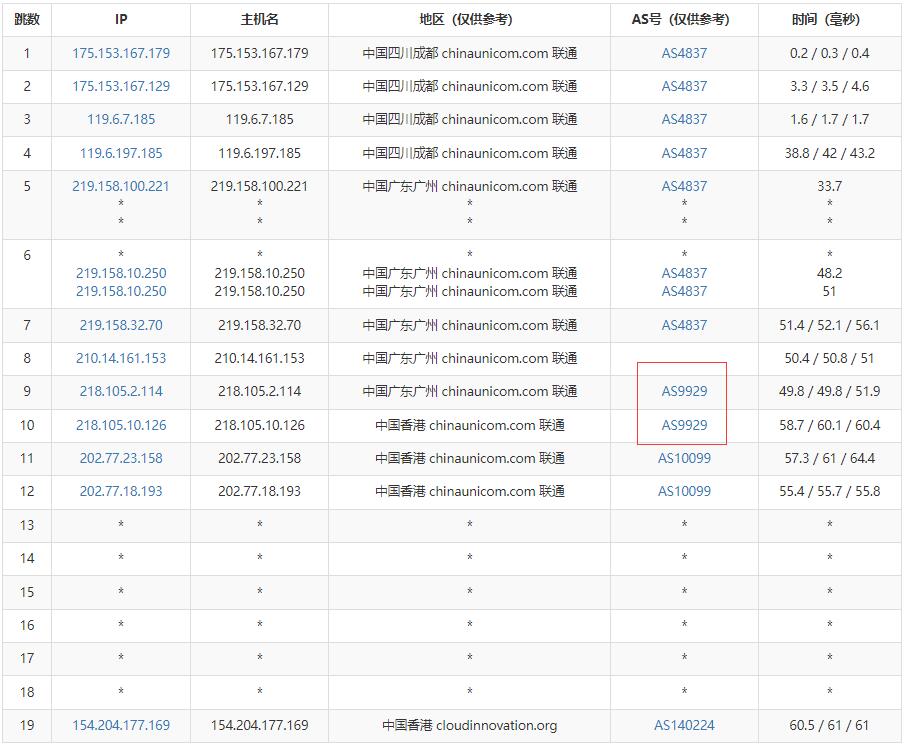Image resolution: width=907 pixels, height=745 pixels.
Task: Select hostname cell 218.105.2.114
Action: tap(259, 391)
